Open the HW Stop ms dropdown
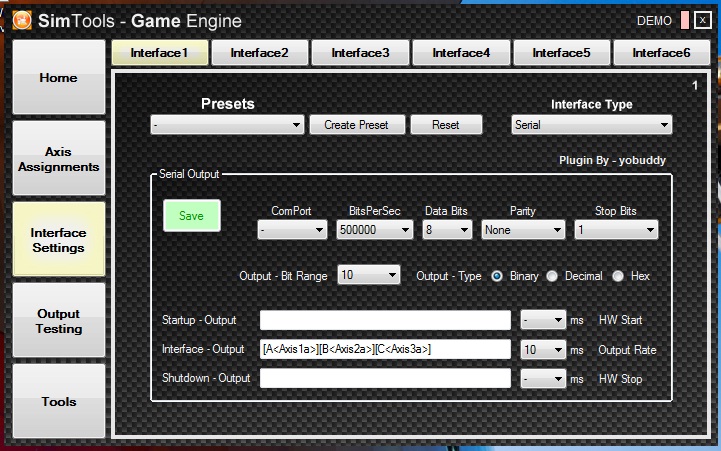Screen dimensions: 721x451 543,379
